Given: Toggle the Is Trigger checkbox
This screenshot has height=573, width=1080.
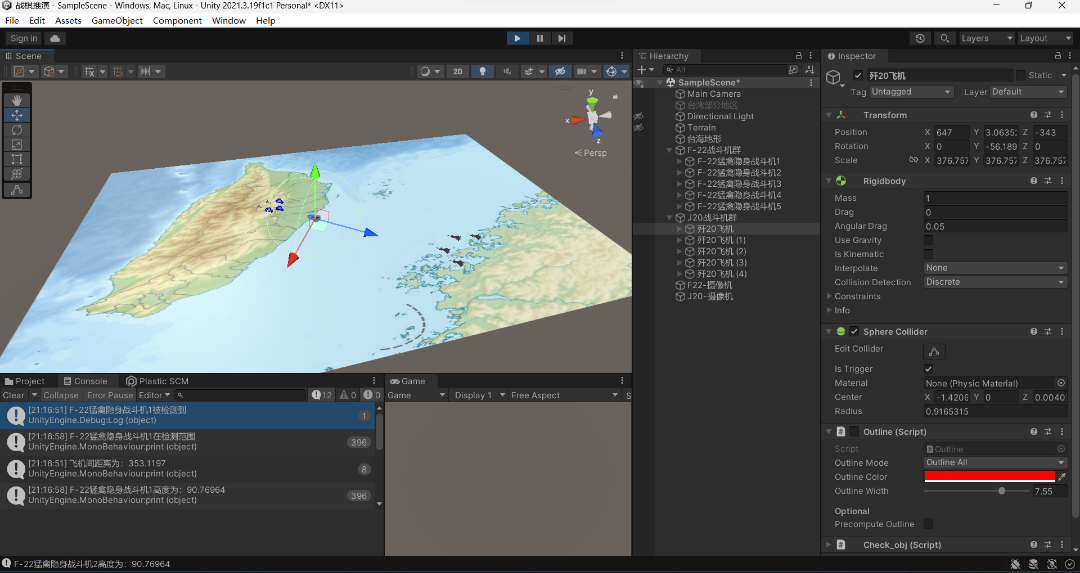Looking at the screenshot, I should click(929, 369).
